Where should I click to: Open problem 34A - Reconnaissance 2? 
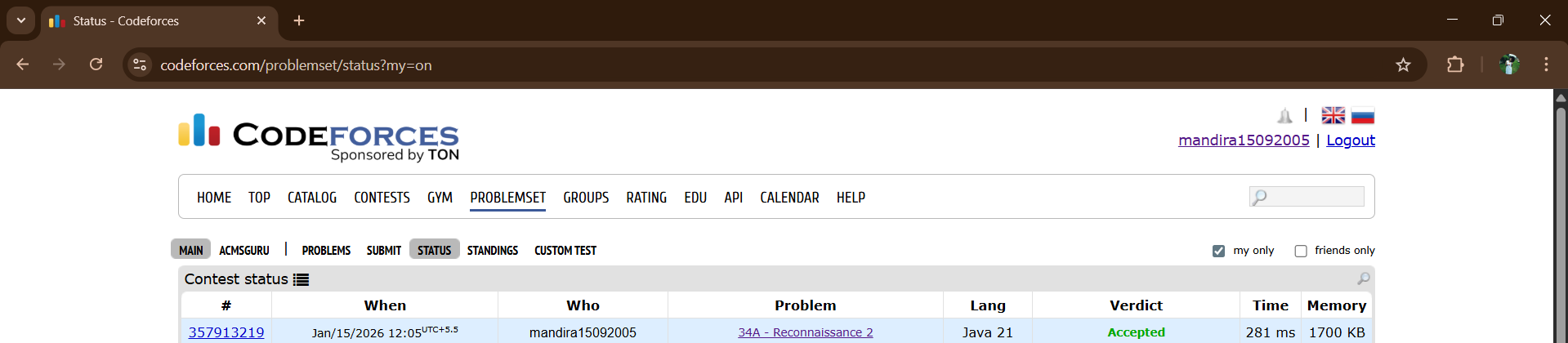point(806,332)
